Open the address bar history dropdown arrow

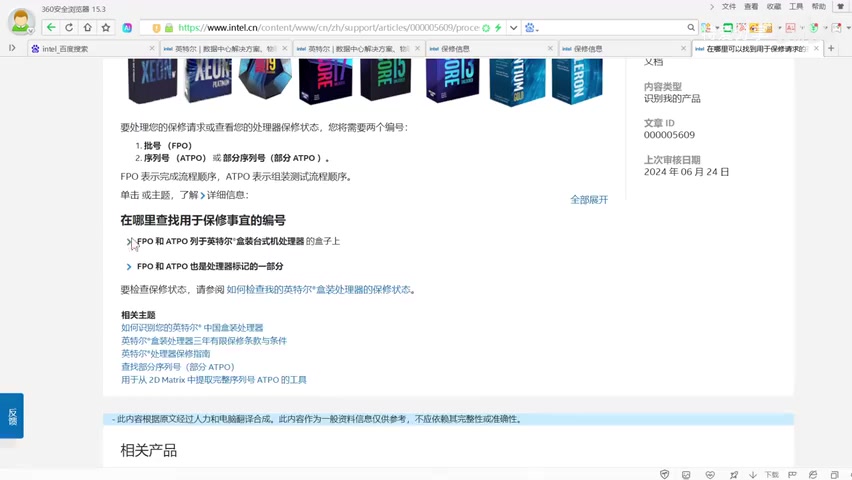(x=513, y=28)
